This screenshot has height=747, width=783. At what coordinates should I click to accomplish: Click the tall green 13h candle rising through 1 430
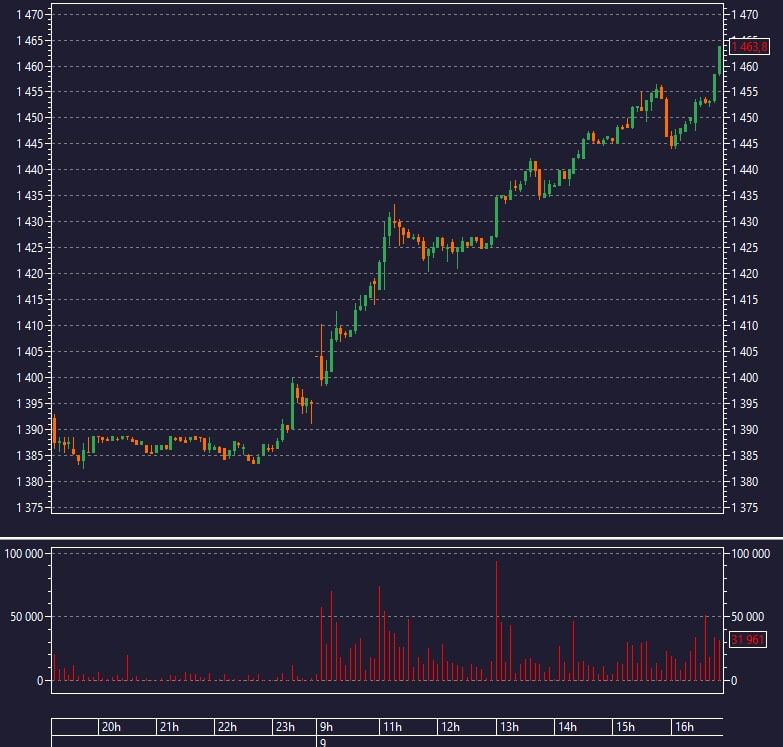(x=496, y=217)
